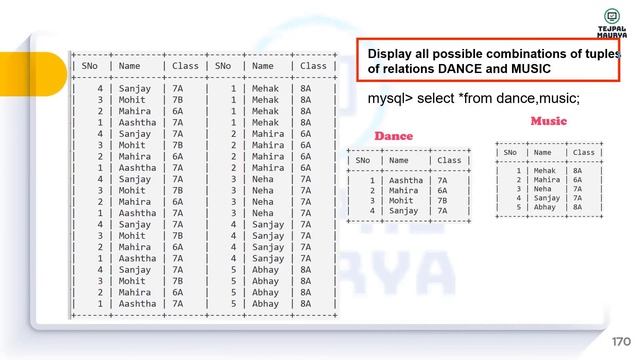Click 'Aashtha' in result row paired with Neha

coord(137,213)
